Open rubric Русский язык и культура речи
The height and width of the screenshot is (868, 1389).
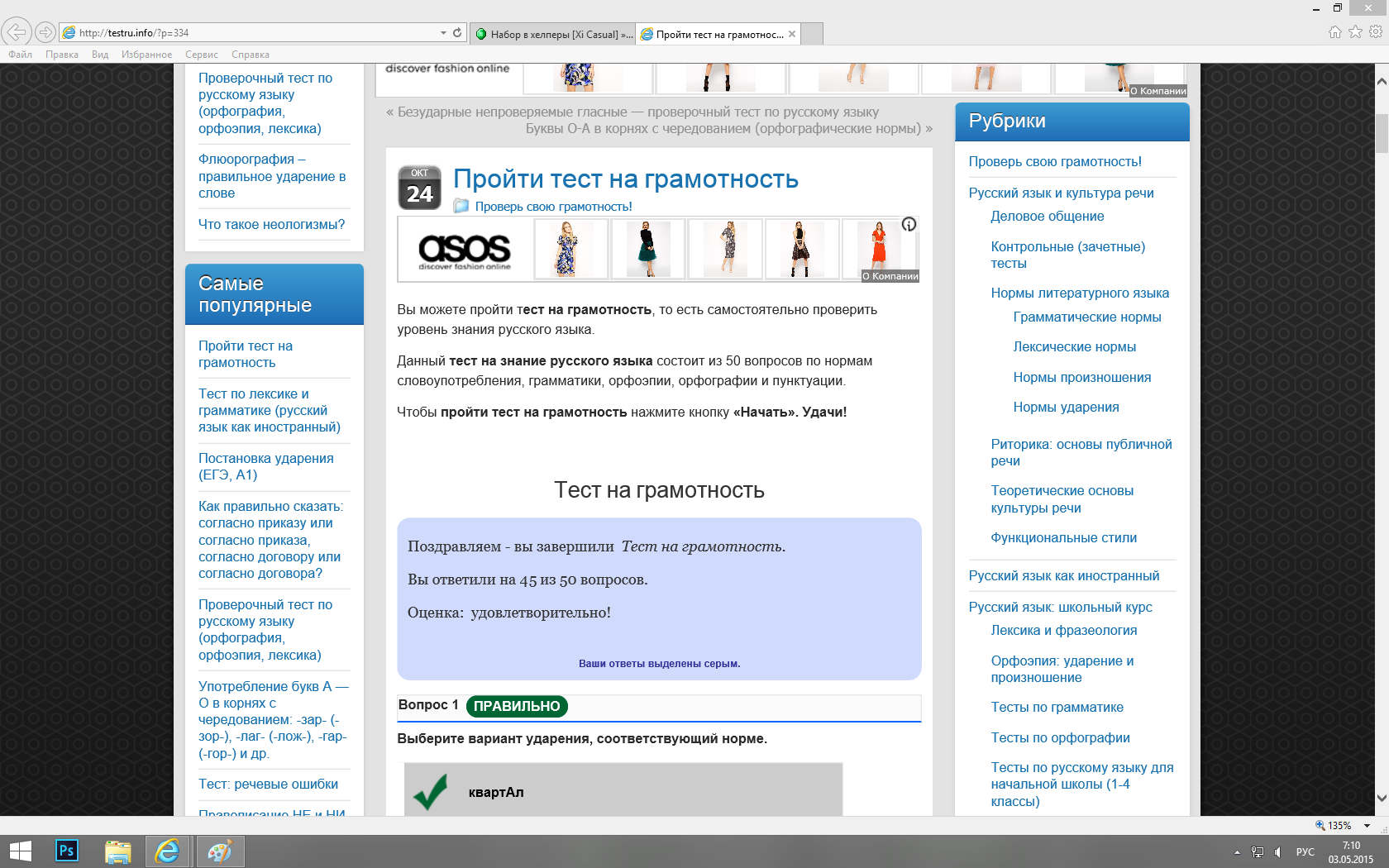pos(1061,193)
